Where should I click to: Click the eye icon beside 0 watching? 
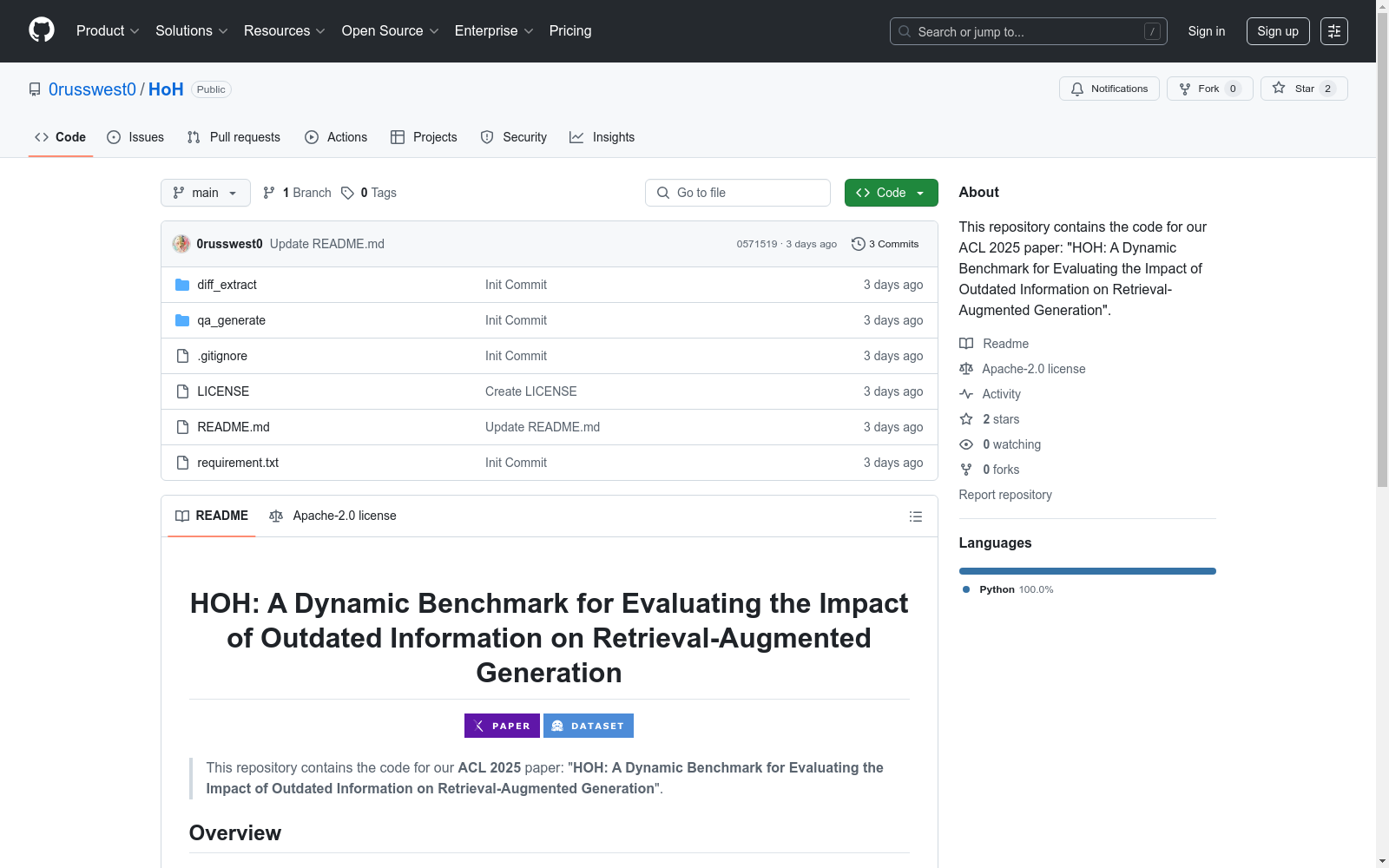[966, 444]
